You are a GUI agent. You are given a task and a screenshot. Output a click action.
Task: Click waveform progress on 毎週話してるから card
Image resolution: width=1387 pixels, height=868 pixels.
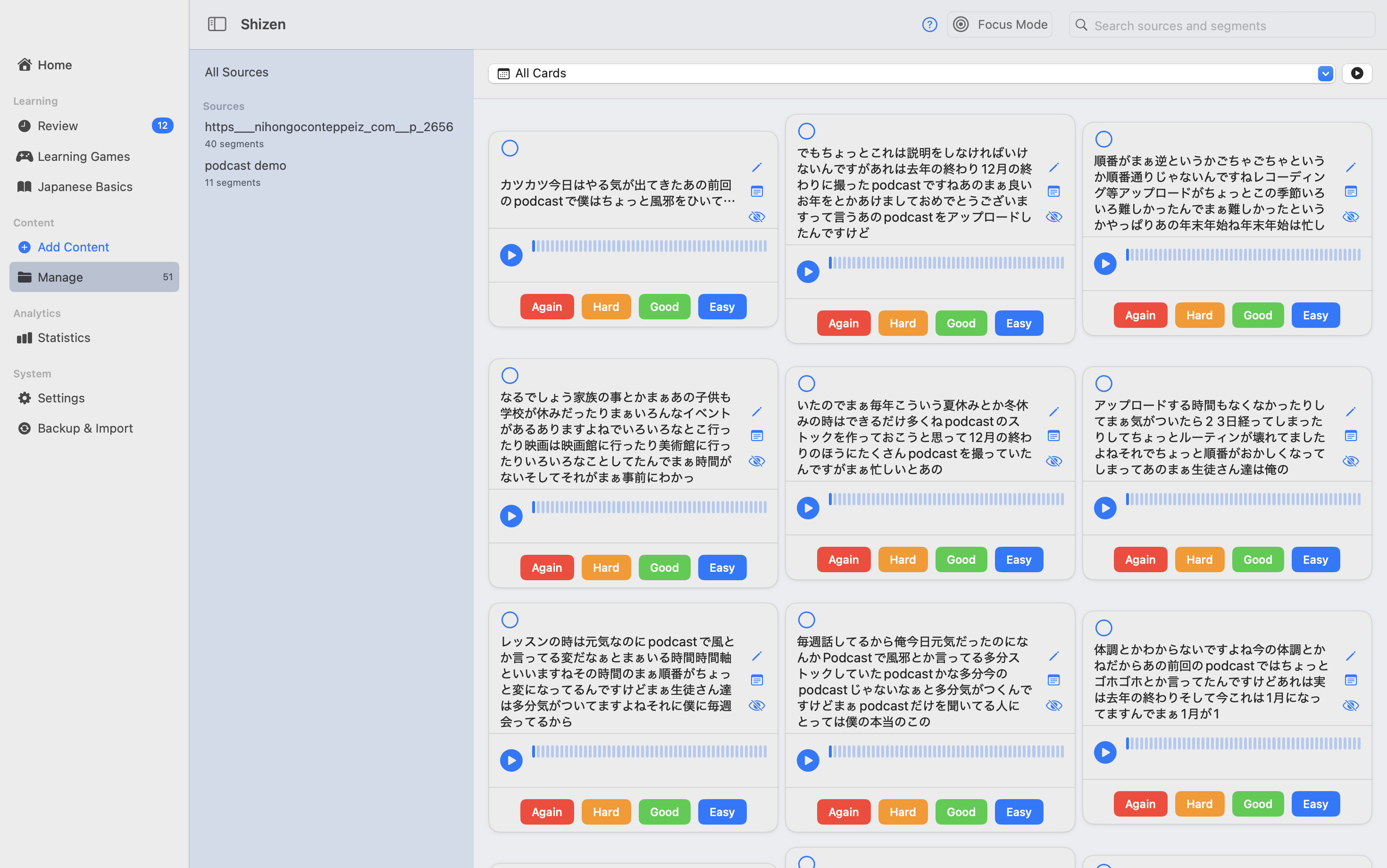pyautogui.click(x=946, y=752)
